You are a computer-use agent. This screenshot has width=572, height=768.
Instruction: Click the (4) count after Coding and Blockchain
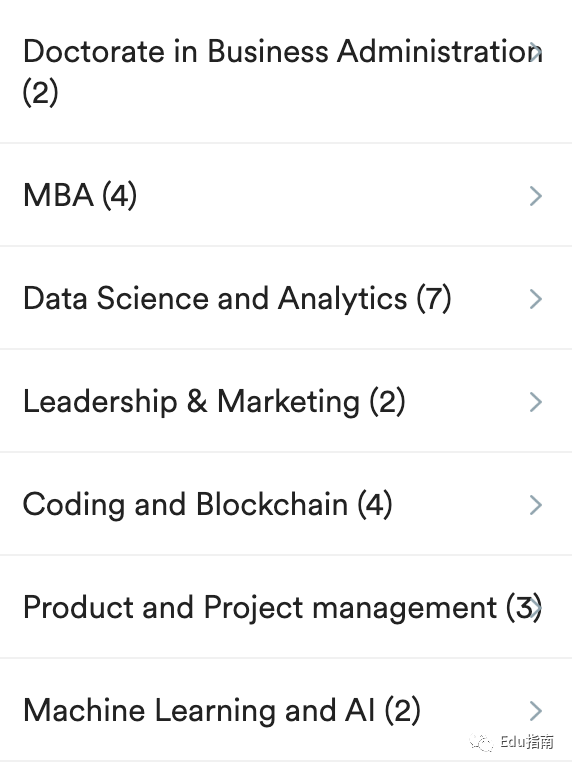click(375, 504)
